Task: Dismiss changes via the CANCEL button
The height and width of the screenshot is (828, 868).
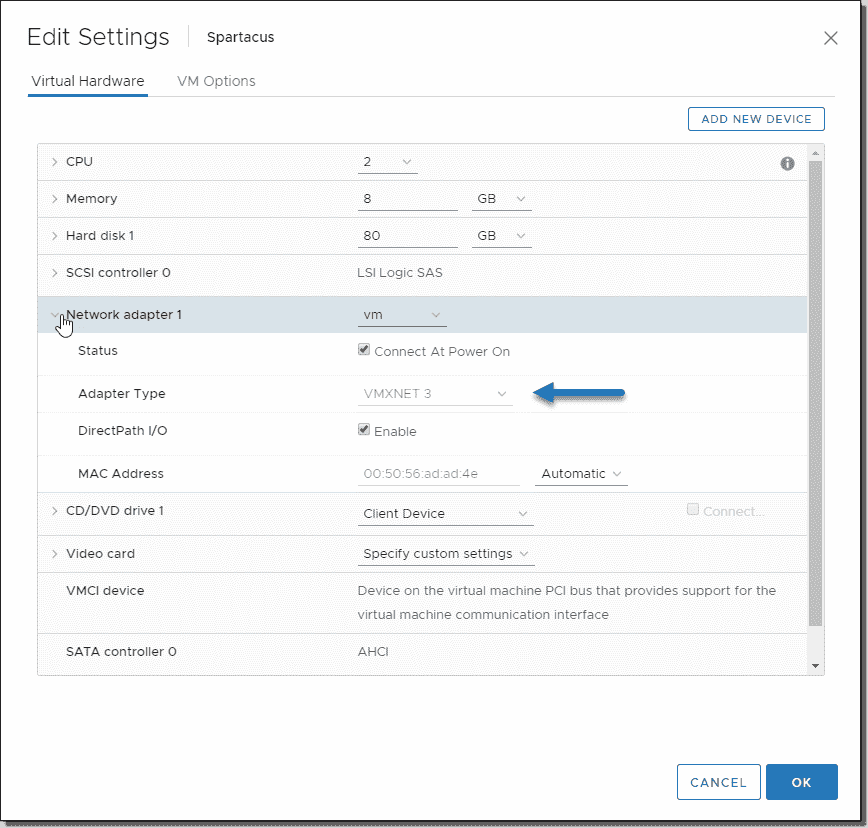Action: (x=718, y=782)
